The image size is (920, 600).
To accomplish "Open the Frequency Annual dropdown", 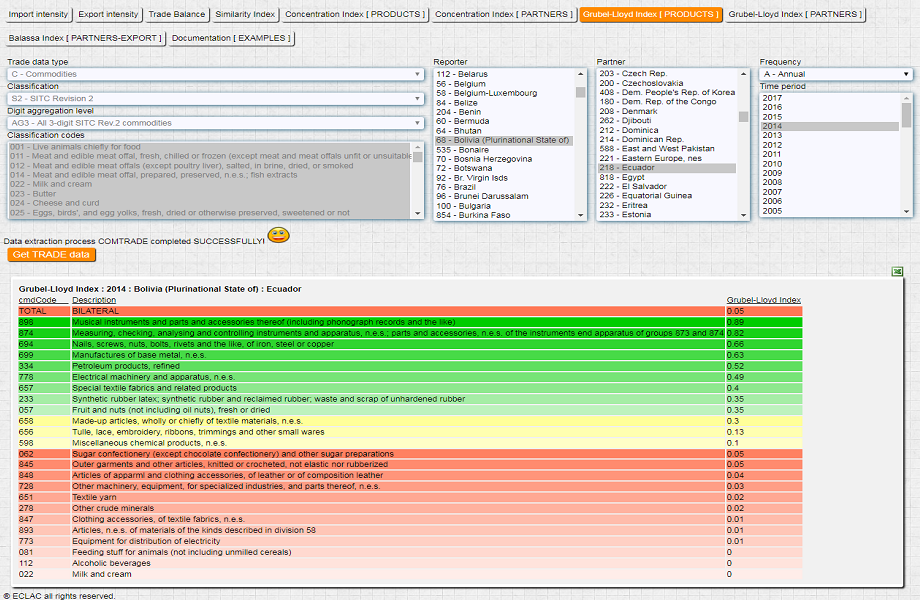I will point(835,74).
